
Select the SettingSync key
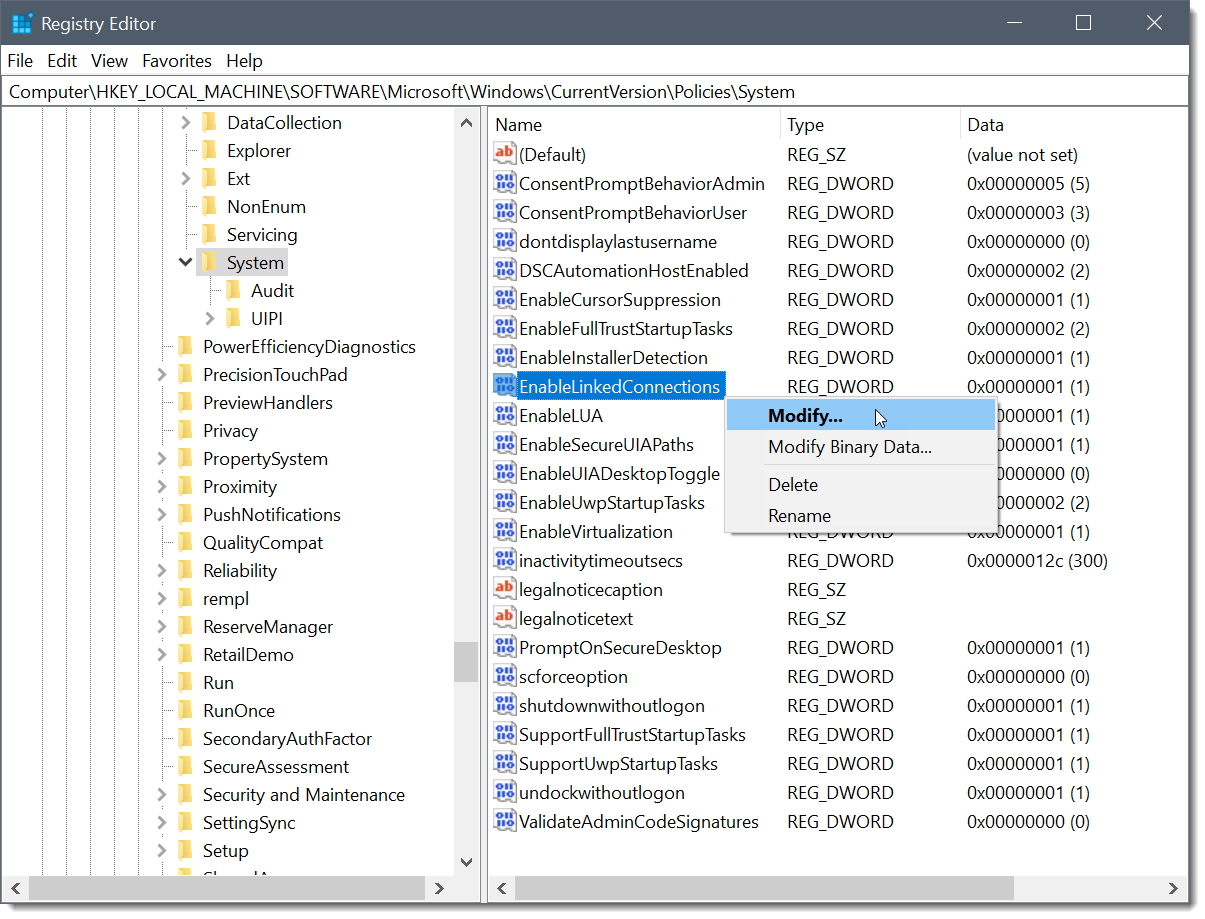249,822
